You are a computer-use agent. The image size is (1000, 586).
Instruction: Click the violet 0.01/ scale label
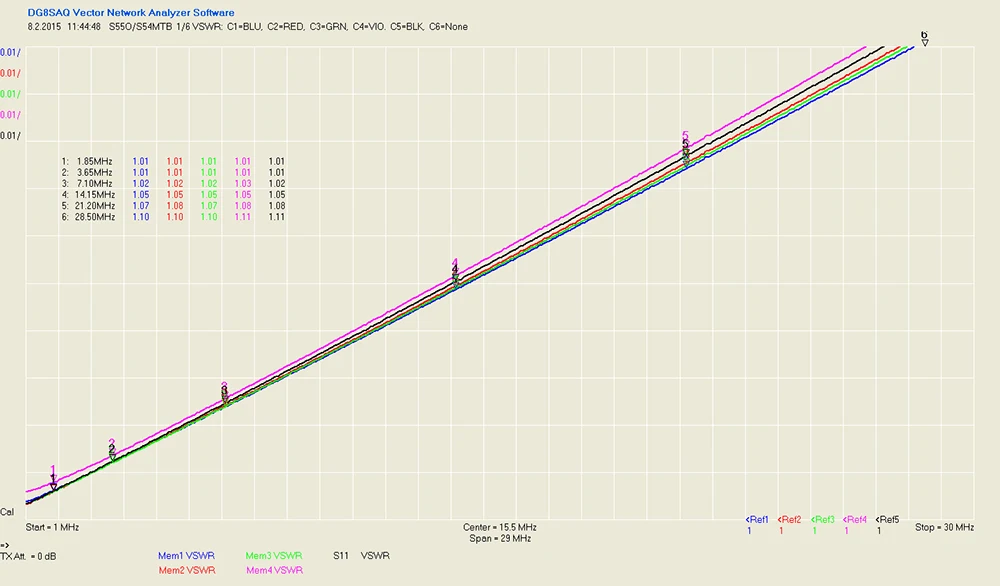(10, 115)
